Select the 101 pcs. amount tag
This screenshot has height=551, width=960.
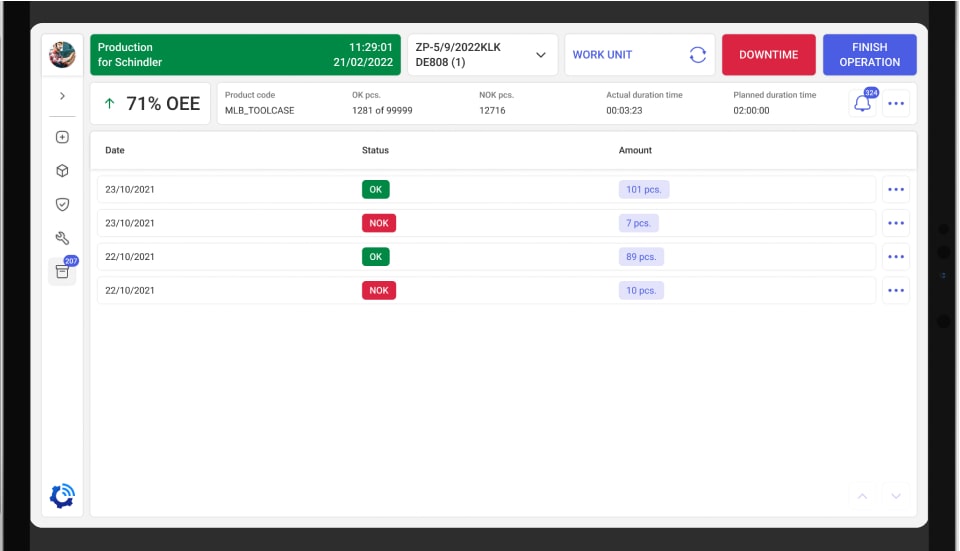pos(643,189)
